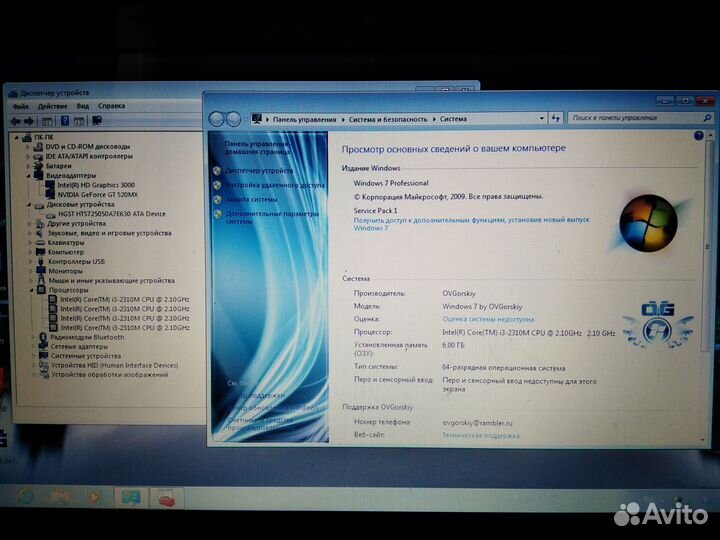Open Дополнительные параметры системы link
The width and height of the screenshot is (720, 540).
272,218
